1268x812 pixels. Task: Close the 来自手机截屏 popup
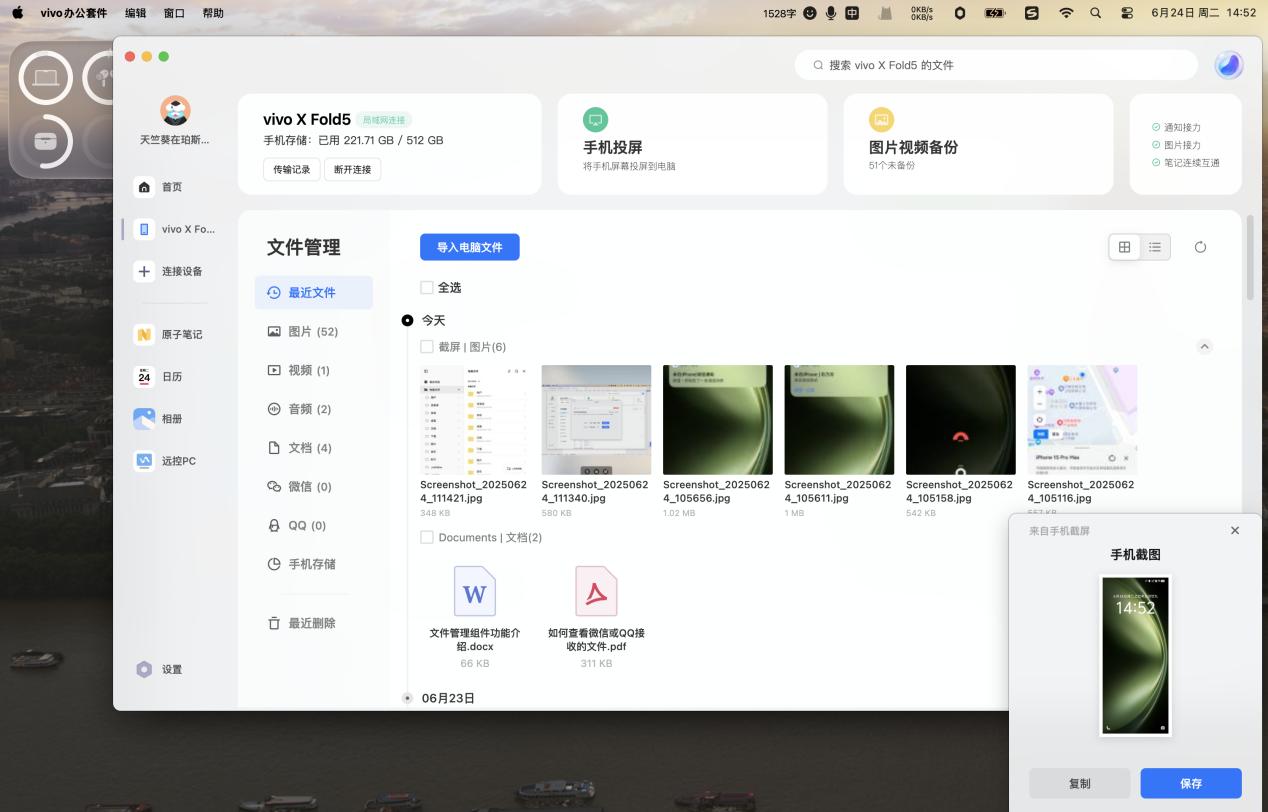click(x=1235, y=531)
